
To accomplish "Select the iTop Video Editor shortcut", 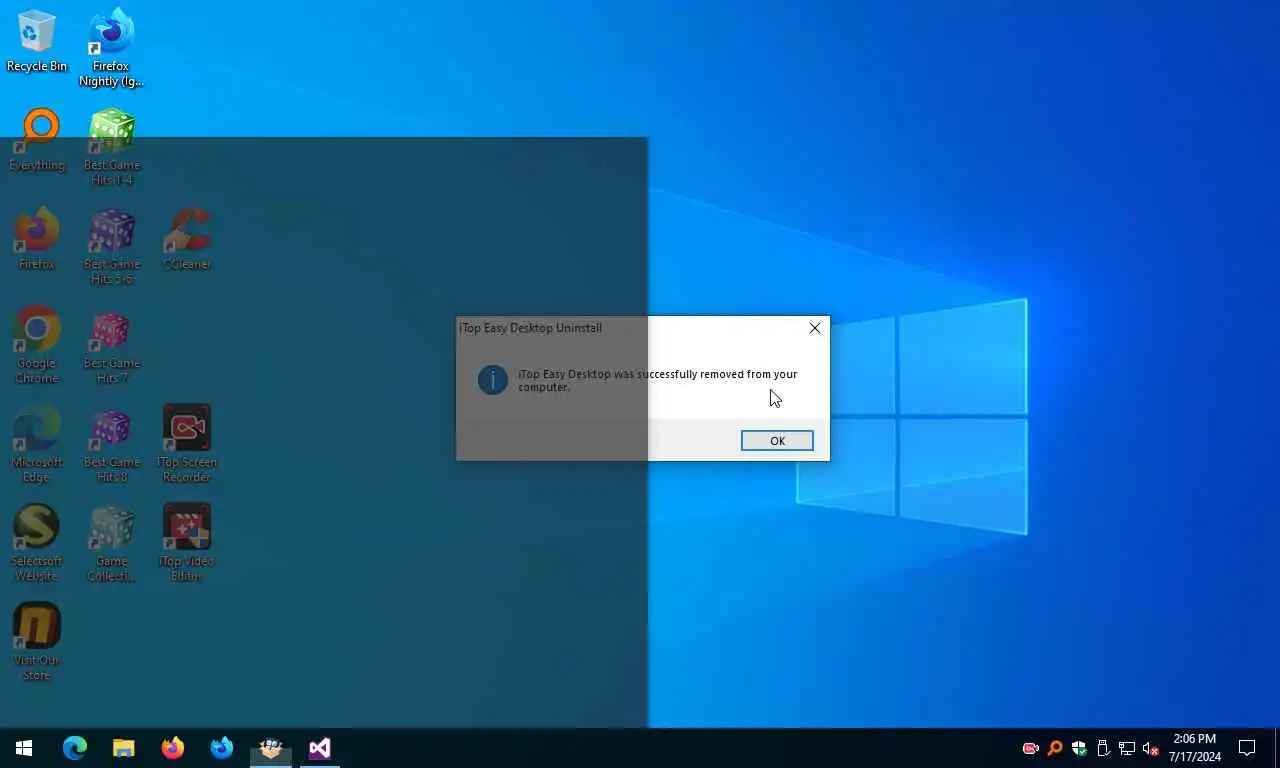I will 186,543.
